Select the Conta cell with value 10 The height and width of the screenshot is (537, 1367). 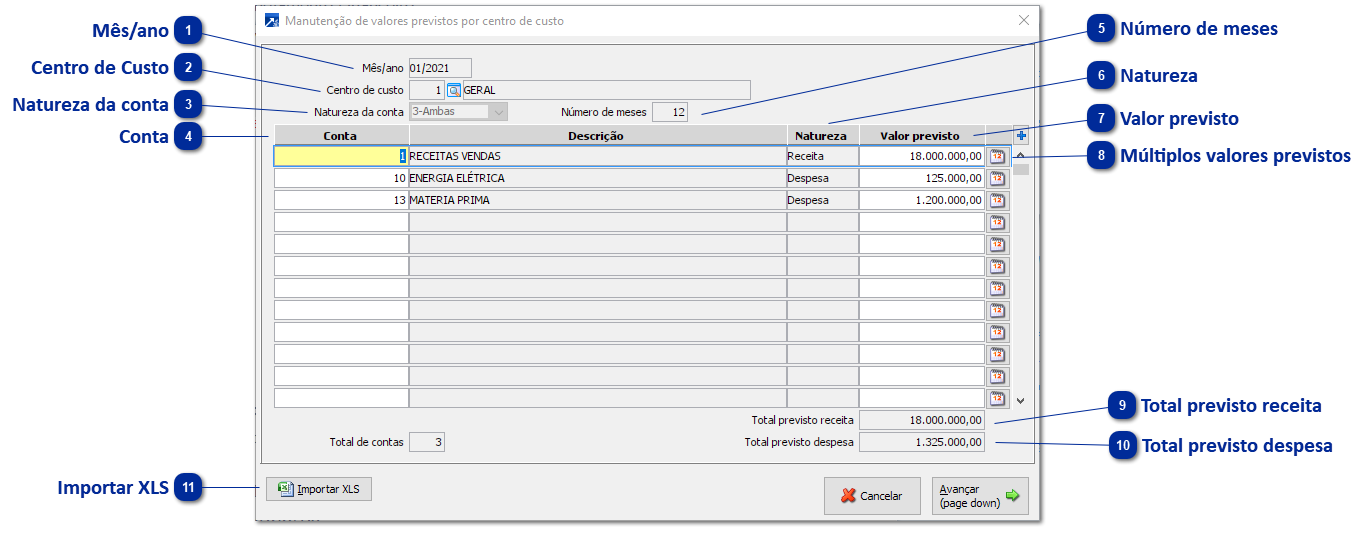(x=341, y=178)
